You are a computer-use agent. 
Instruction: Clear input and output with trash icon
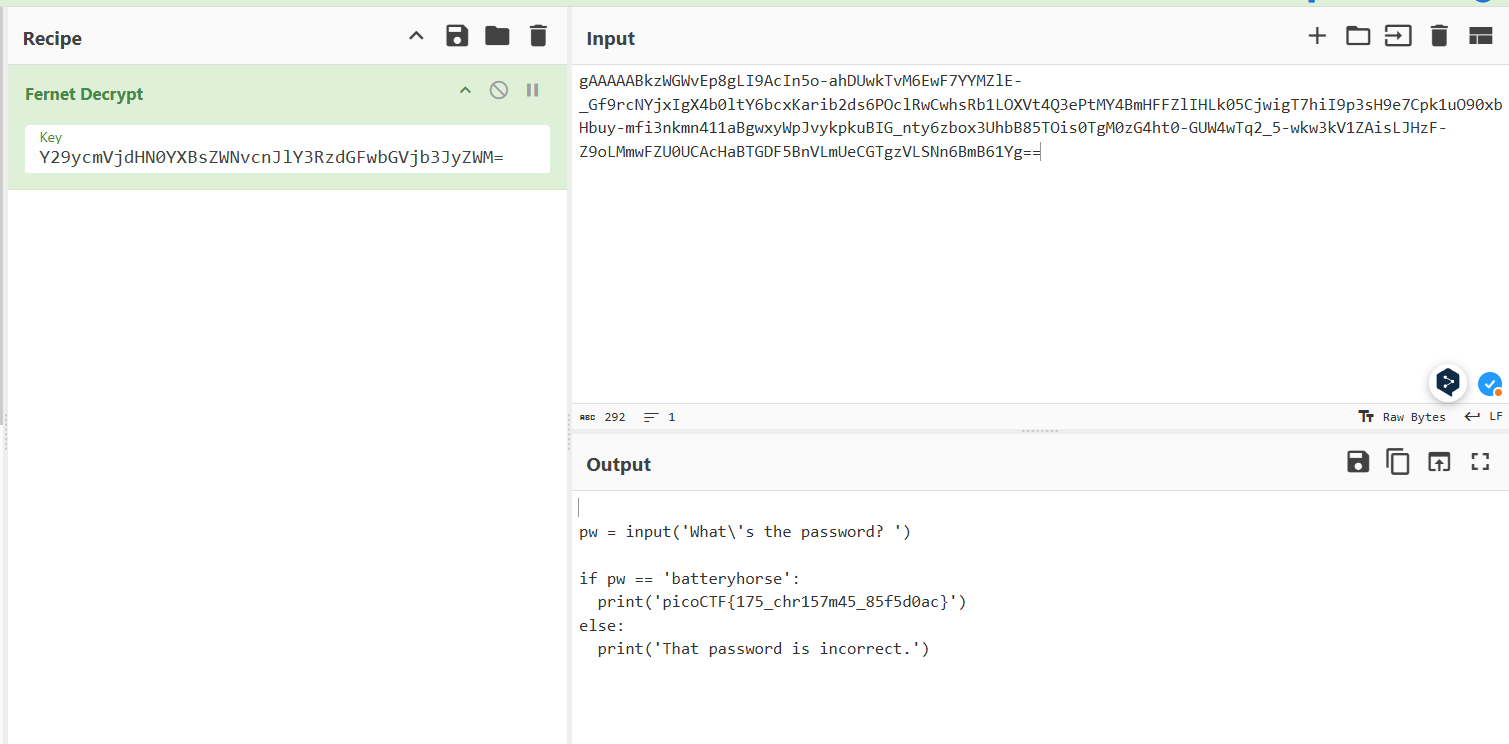[x=1439, y=37]
